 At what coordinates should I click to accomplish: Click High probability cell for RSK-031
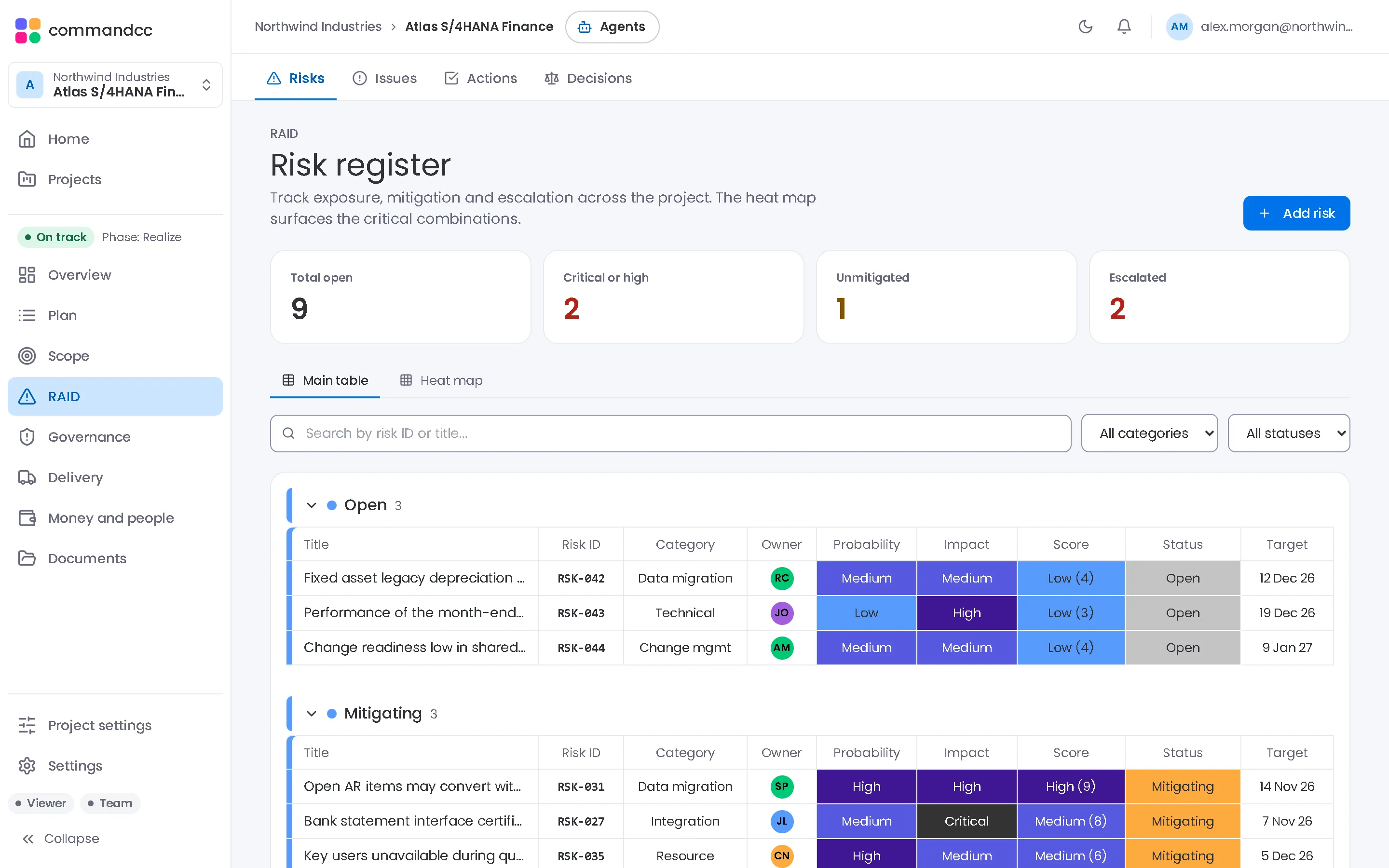tap(866, 787)
